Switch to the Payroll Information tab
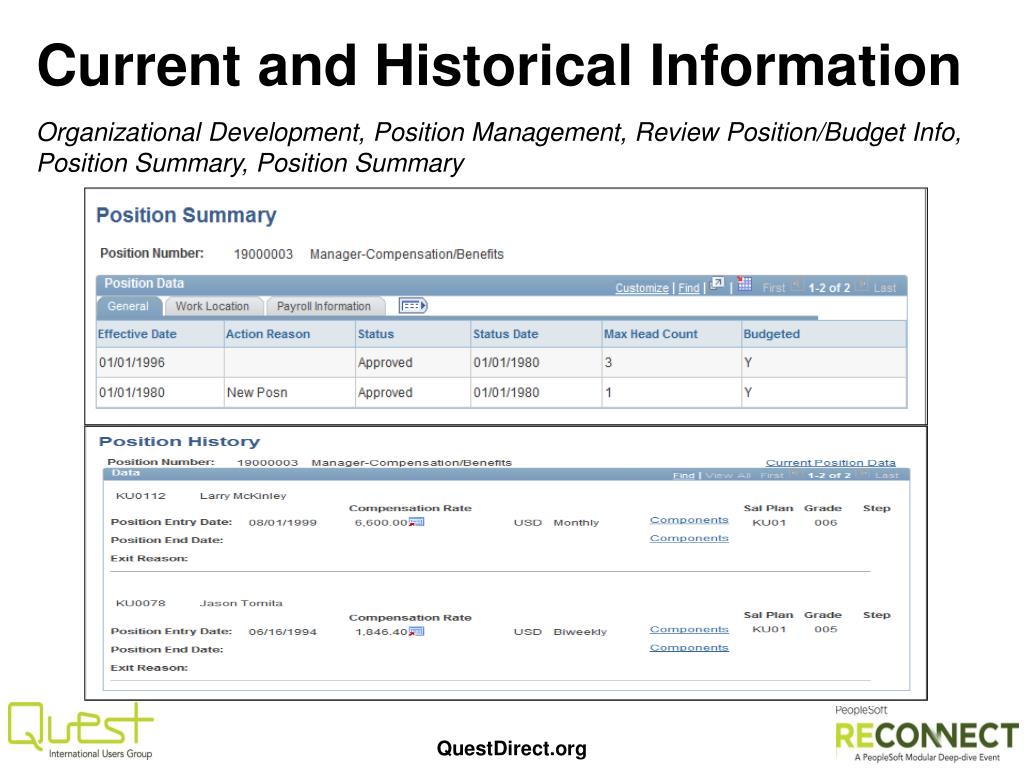 pos(324,306)
